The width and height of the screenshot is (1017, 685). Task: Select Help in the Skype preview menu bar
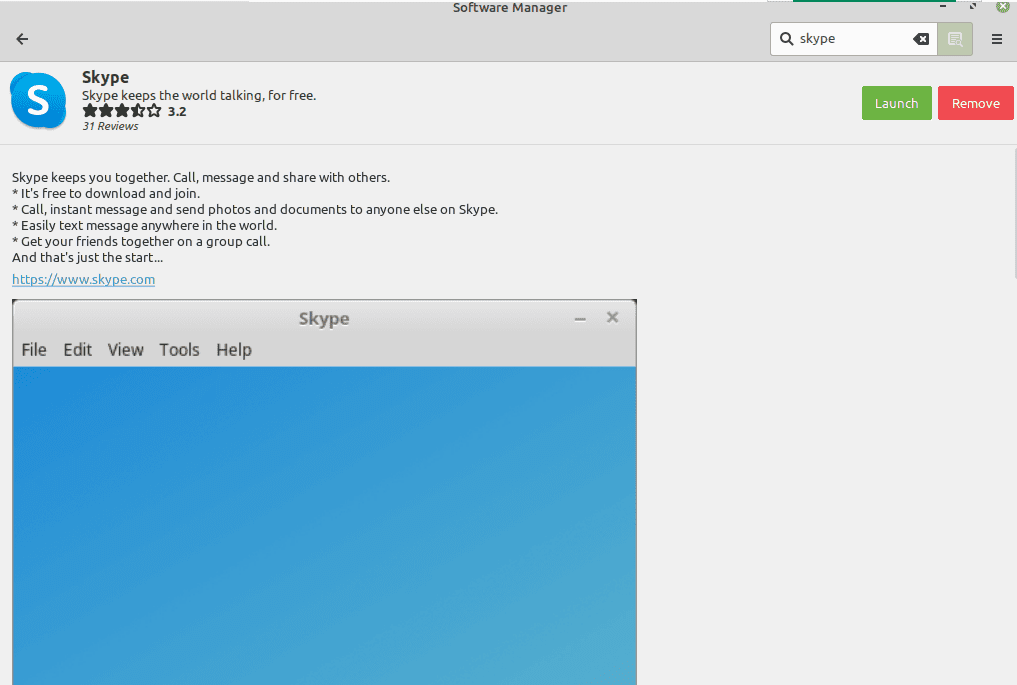pos(233,350)
